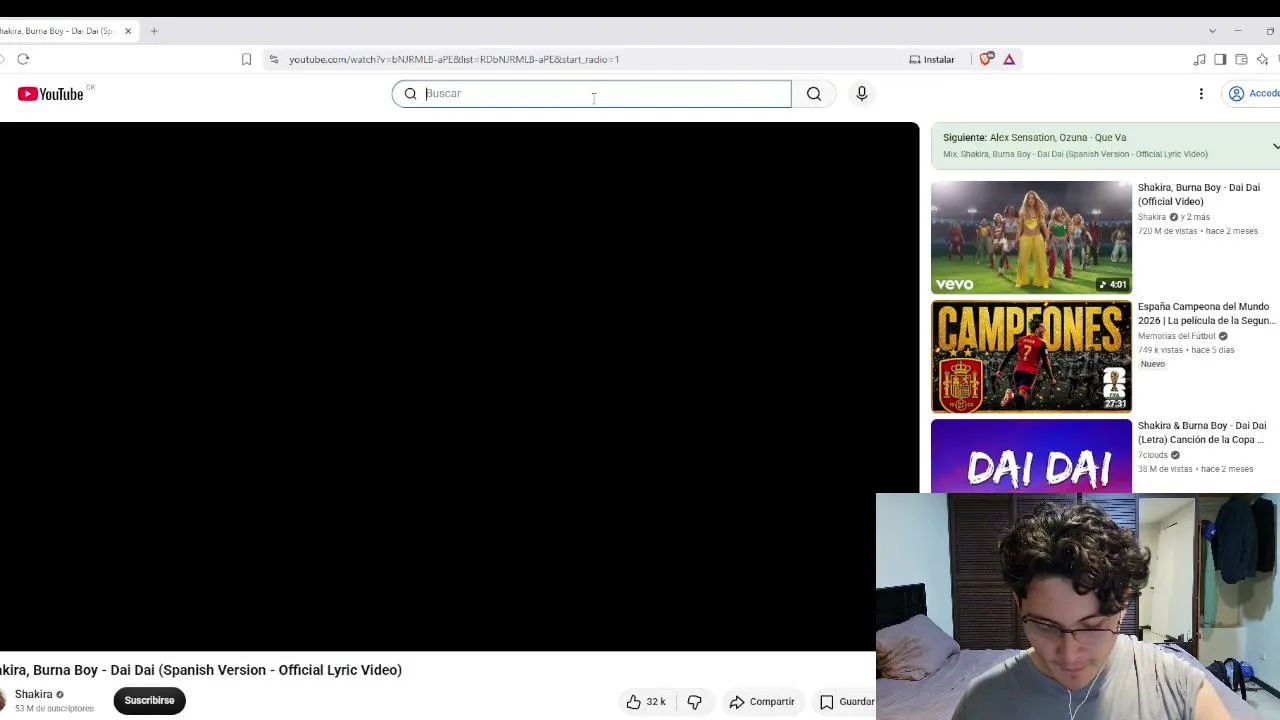Select the Shakira Dai Dai browser tab

(60, 31)
